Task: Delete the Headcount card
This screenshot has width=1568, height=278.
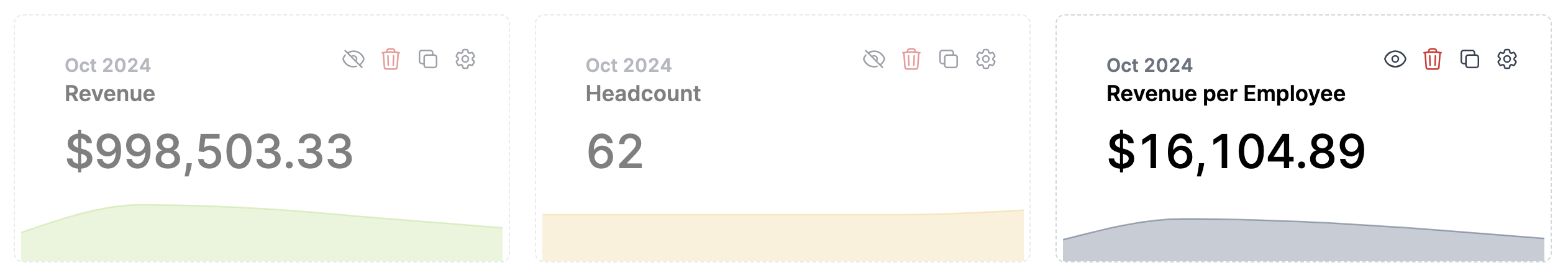Action: click(911, 60)
